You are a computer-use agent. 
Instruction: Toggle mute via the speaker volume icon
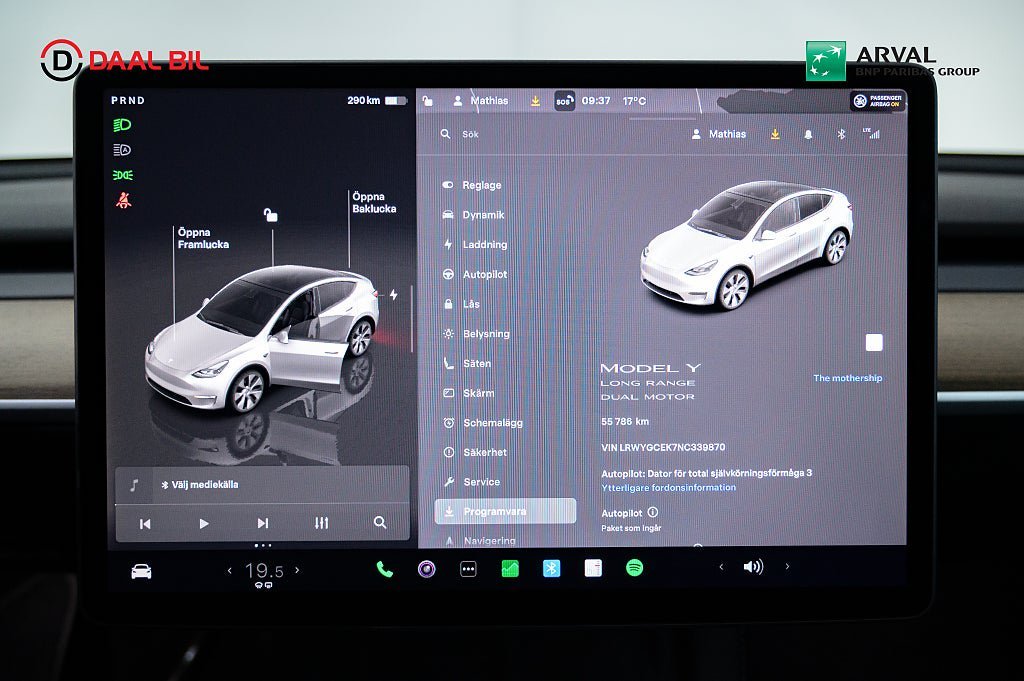pos(752,567)
